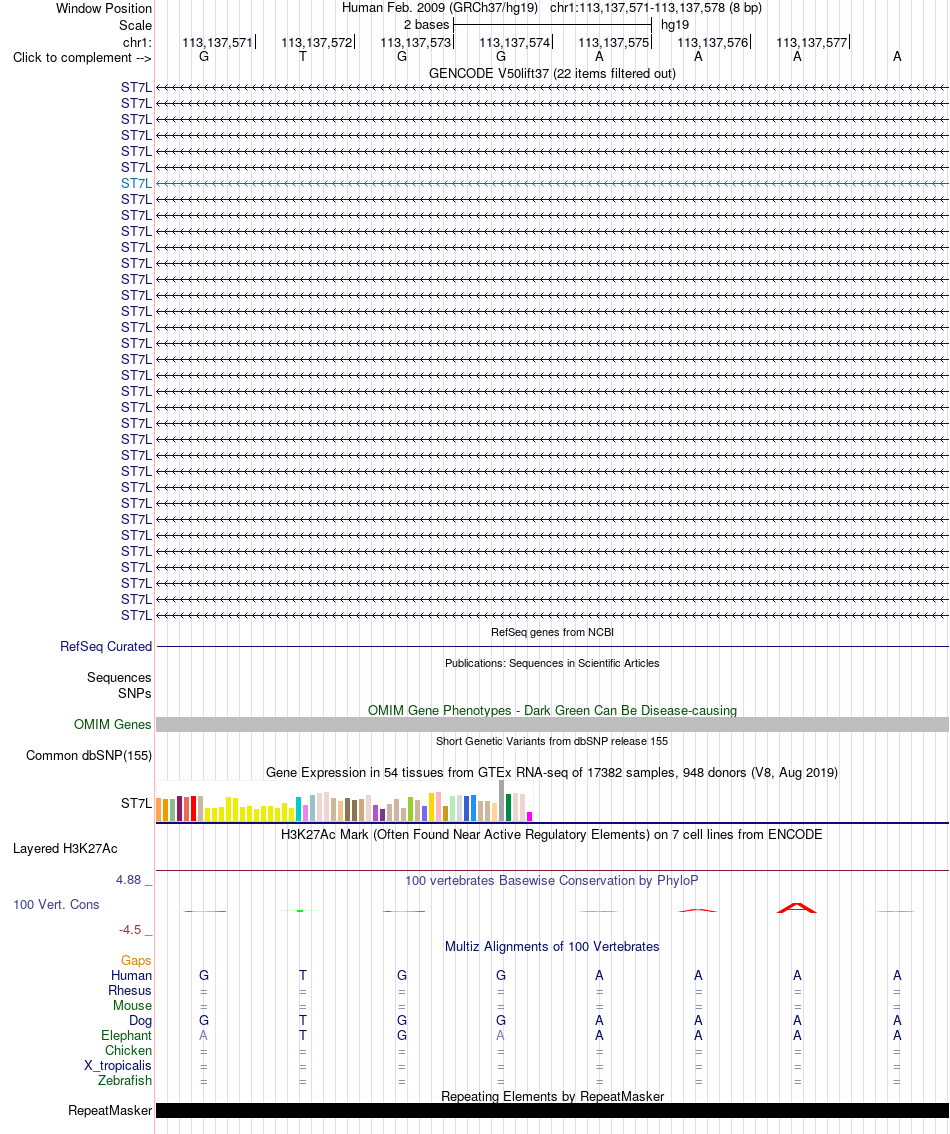Click the T base in the Human alignment row
The image size is (950, 1134).
click(303, 976)
